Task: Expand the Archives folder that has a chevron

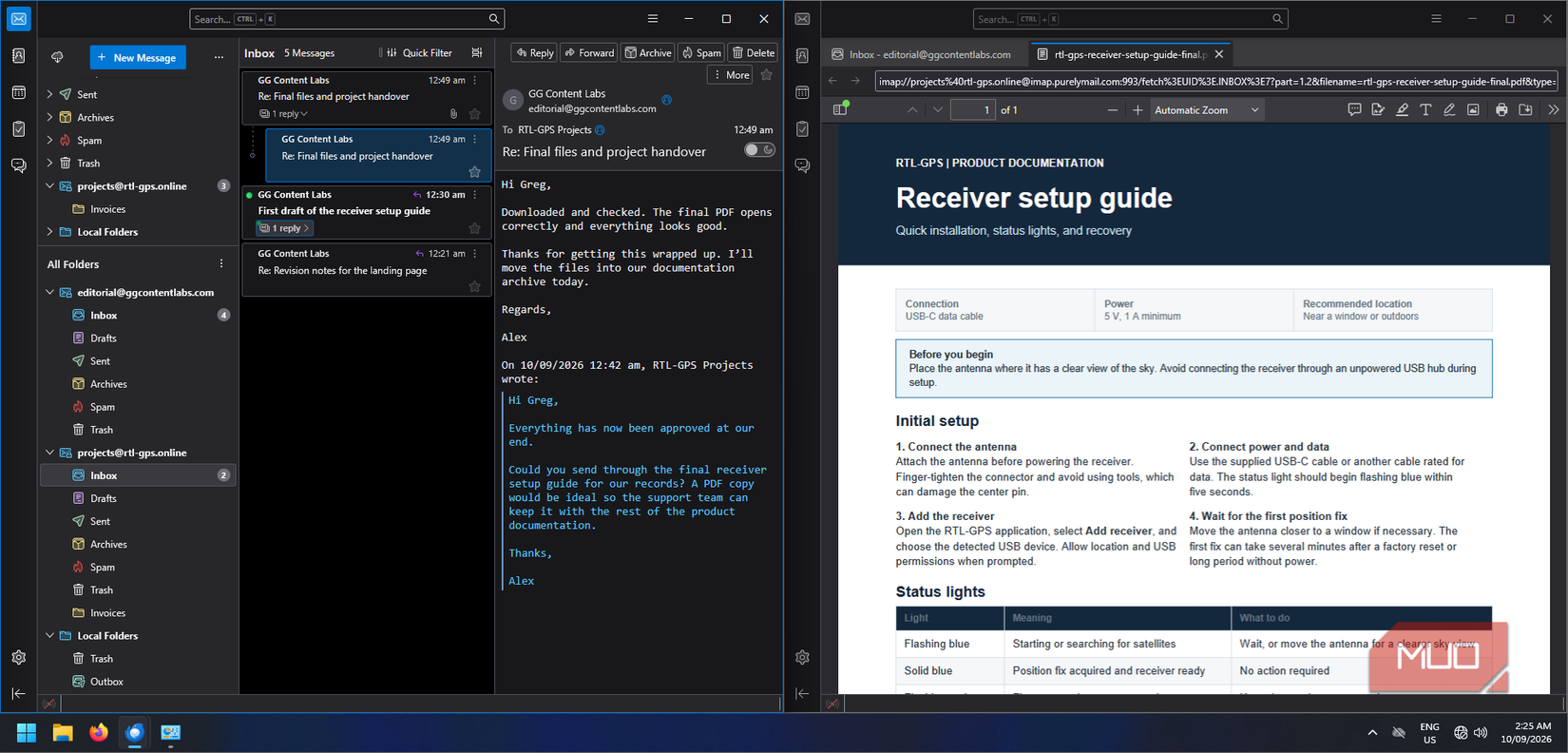Action: (x=50, y=117)
